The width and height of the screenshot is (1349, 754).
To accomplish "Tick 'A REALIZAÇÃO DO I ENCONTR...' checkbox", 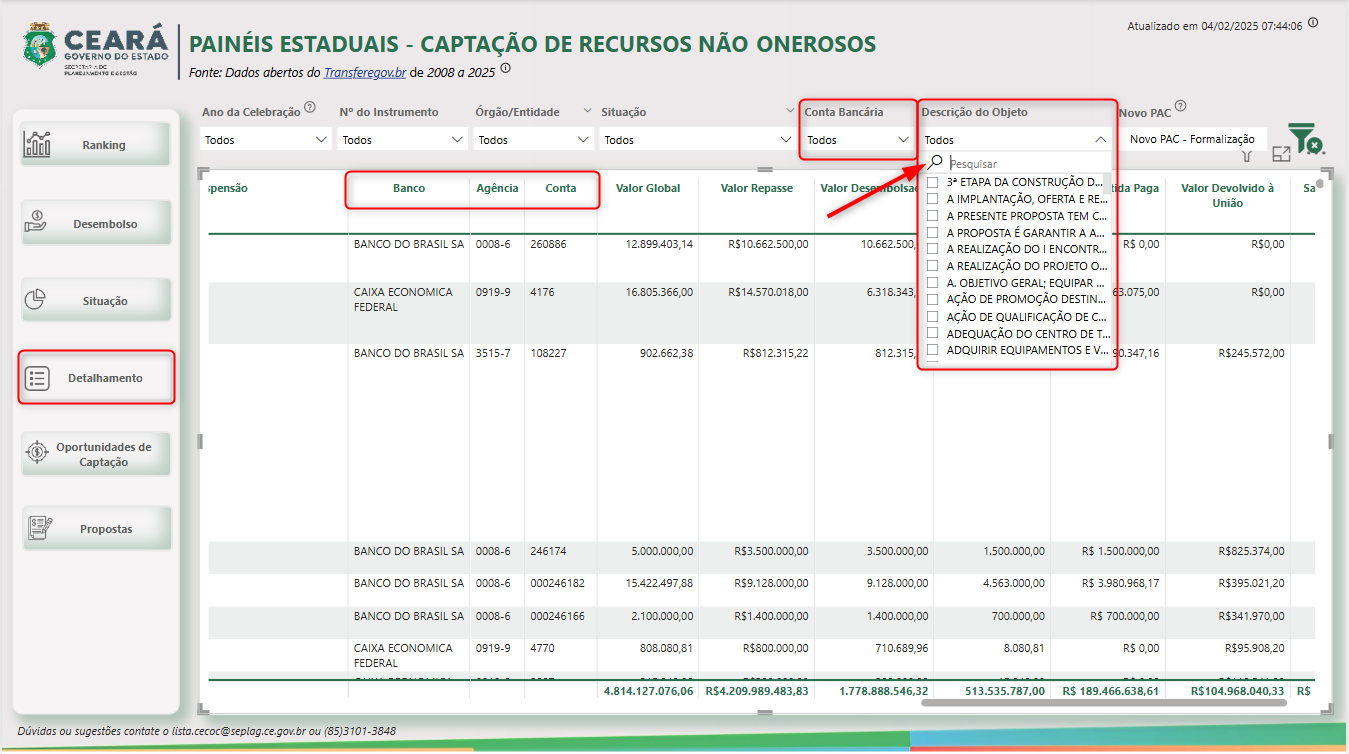I will coord(933,249).
